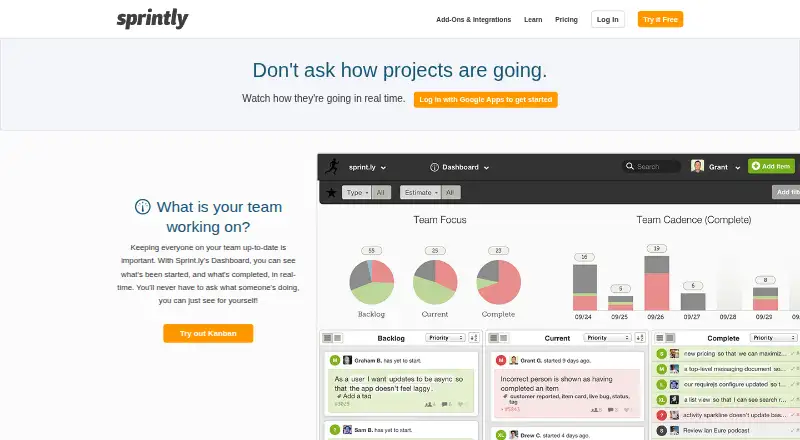800x440 pixels.
Task: Click the Current pie chart
Action: coord(435,282)
